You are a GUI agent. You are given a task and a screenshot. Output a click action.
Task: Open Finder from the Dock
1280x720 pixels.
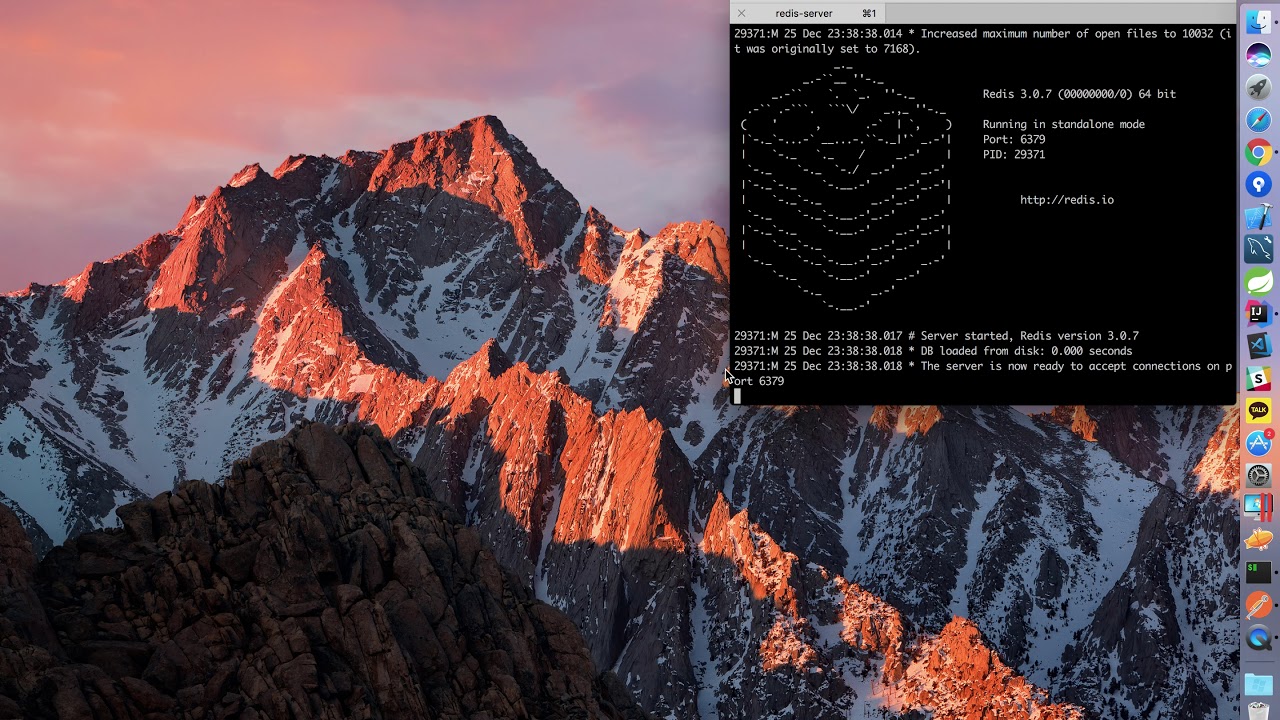(1259, 23)
